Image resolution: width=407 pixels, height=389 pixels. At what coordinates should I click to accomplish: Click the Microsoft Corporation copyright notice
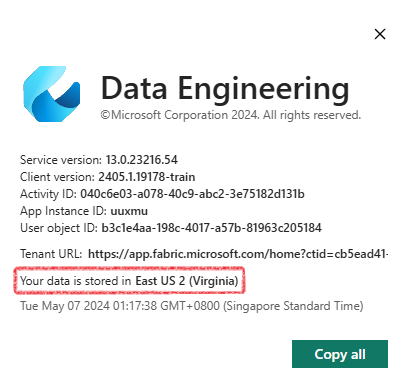231,115
